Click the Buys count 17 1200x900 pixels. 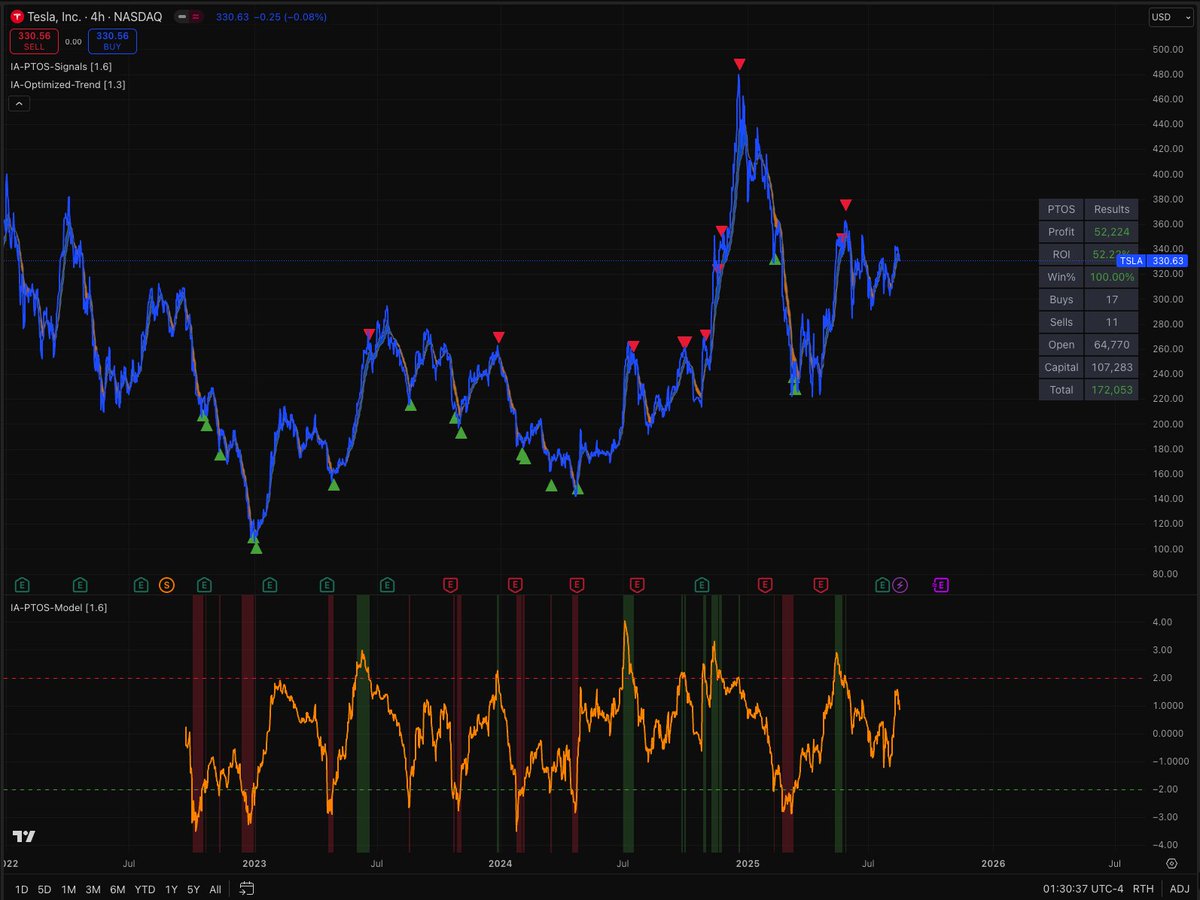pyautogui.click(x=1111, y=299)
